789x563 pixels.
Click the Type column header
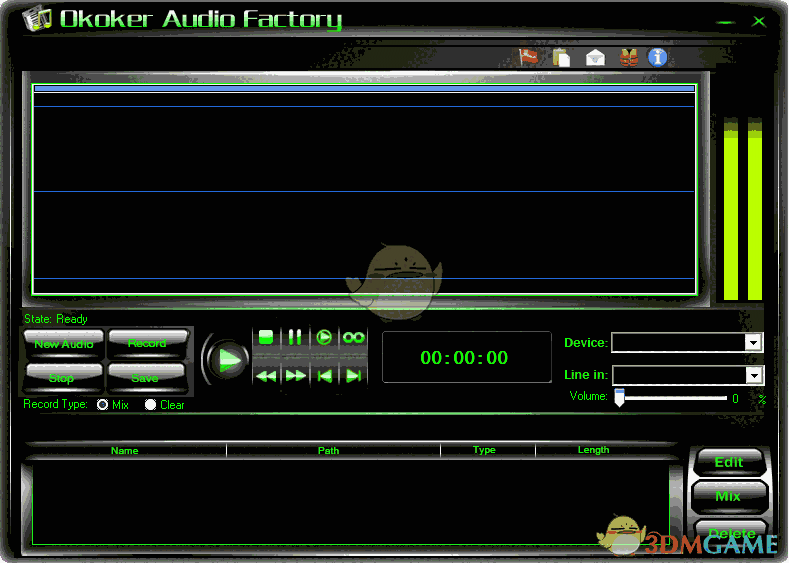pos(484,450)
